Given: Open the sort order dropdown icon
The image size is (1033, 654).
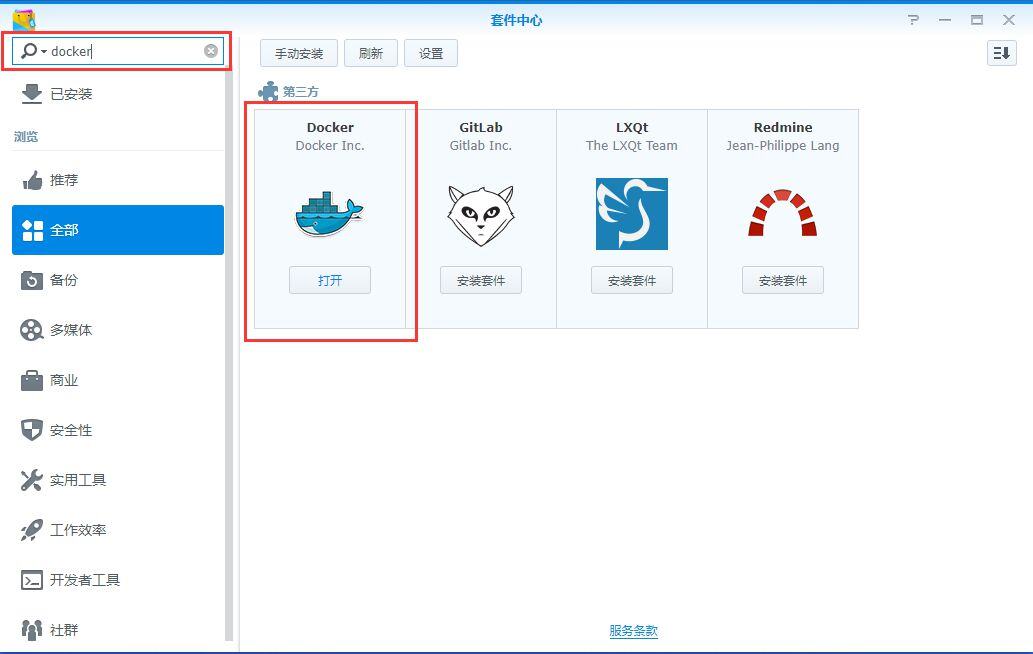Looking at the screenshot, I should tap(1001, 53).
